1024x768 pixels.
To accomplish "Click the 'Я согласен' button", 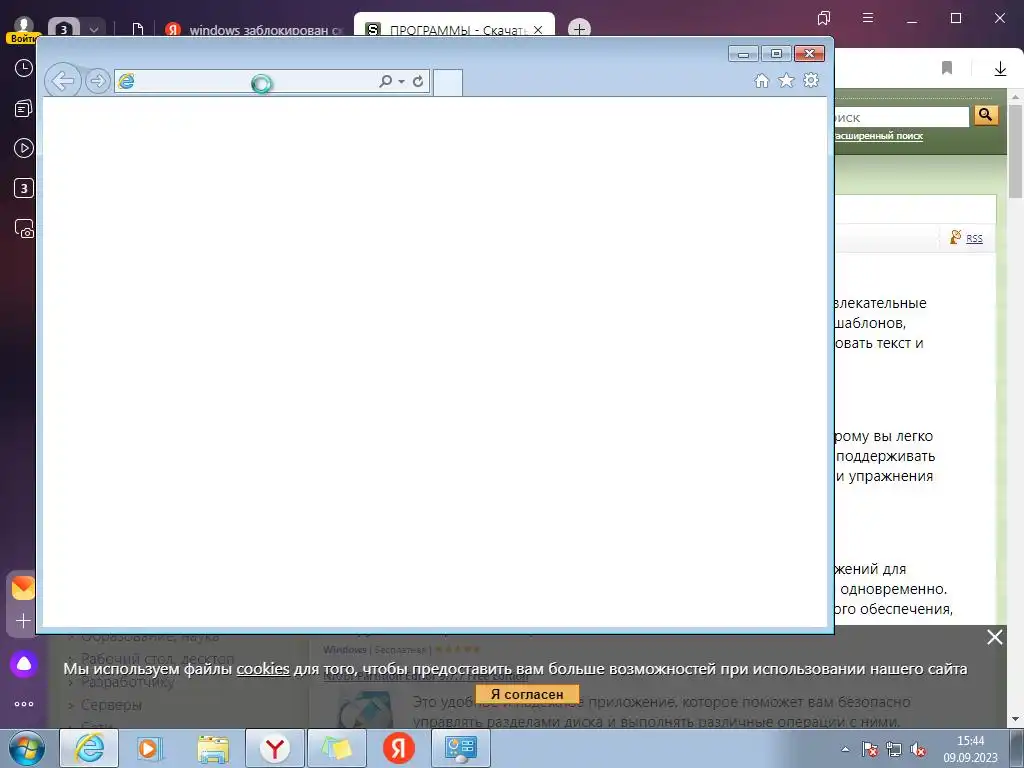I will point(526,694).
